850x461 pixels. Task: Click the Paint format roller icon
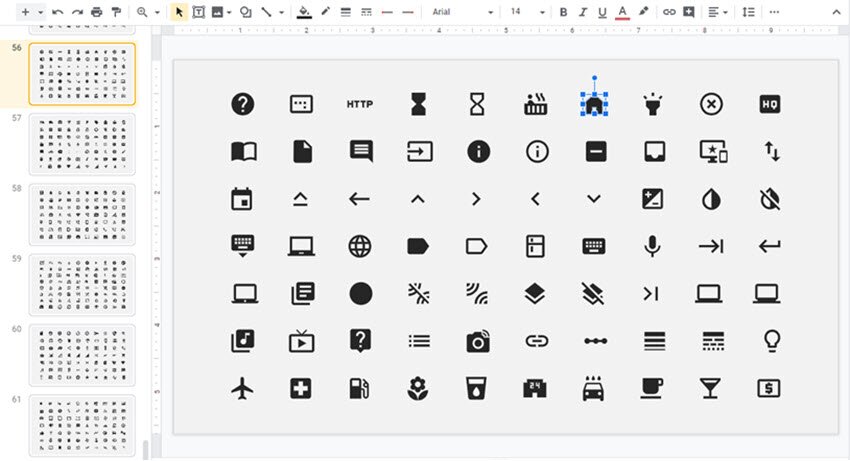(116, 12)
